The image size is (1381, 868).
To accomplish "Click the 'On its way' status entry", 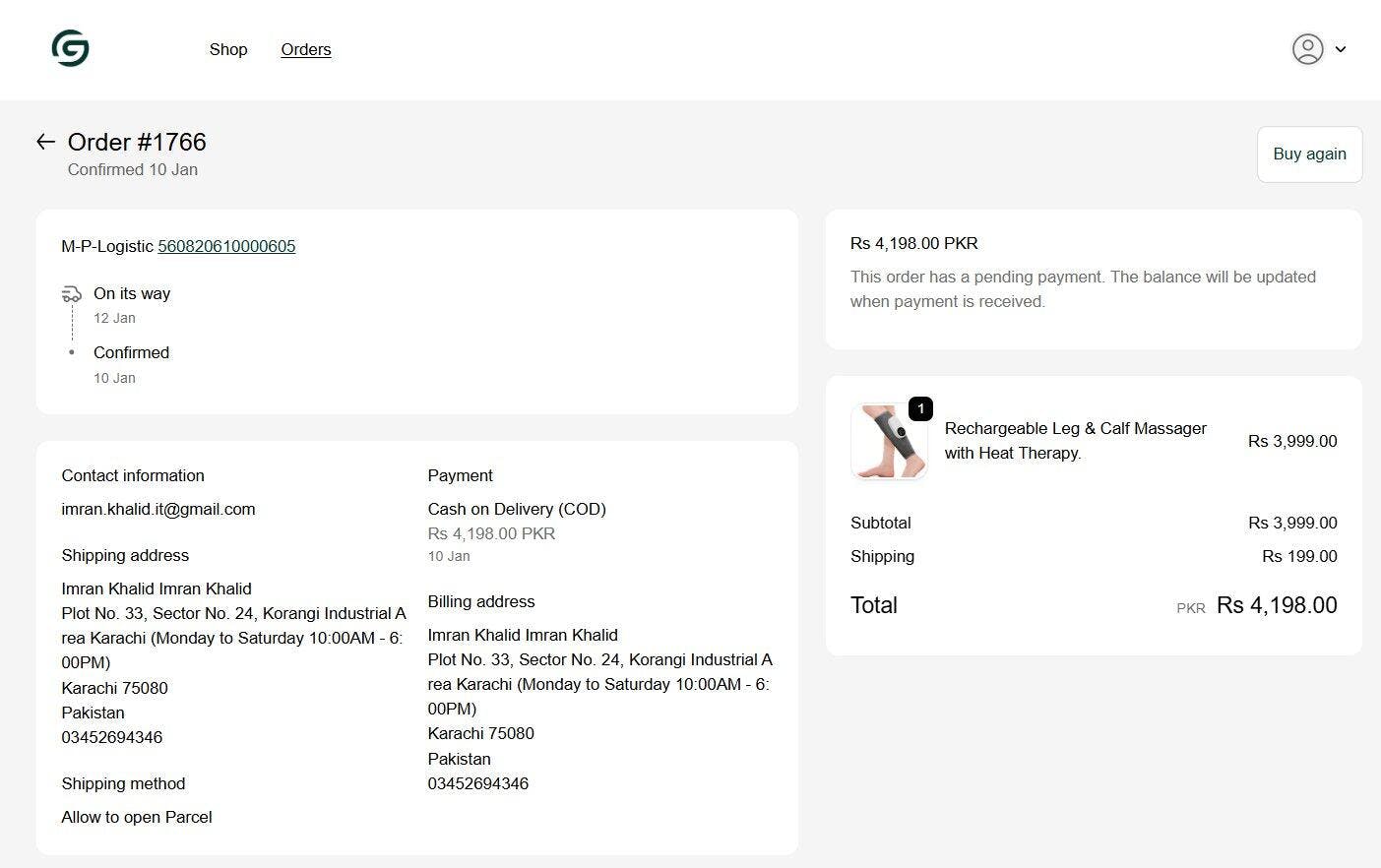I will pos(132,293).
